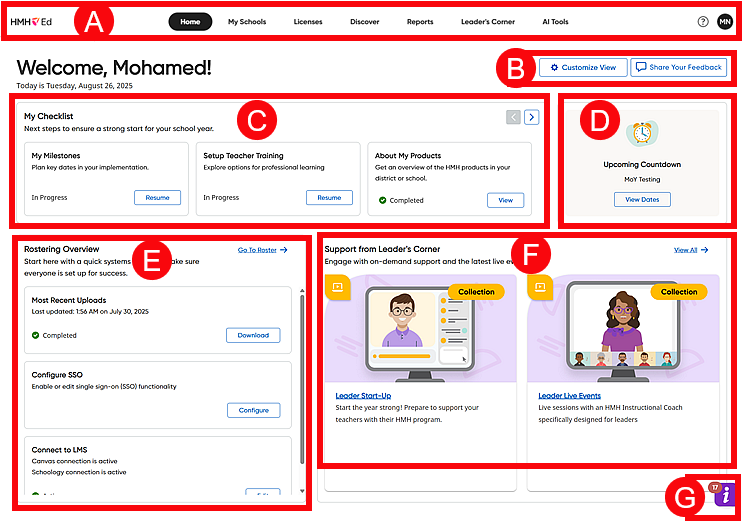Viewport: 742px width, 521px height.
Task: Navigate to Discover
Action: tap(365, 22)
